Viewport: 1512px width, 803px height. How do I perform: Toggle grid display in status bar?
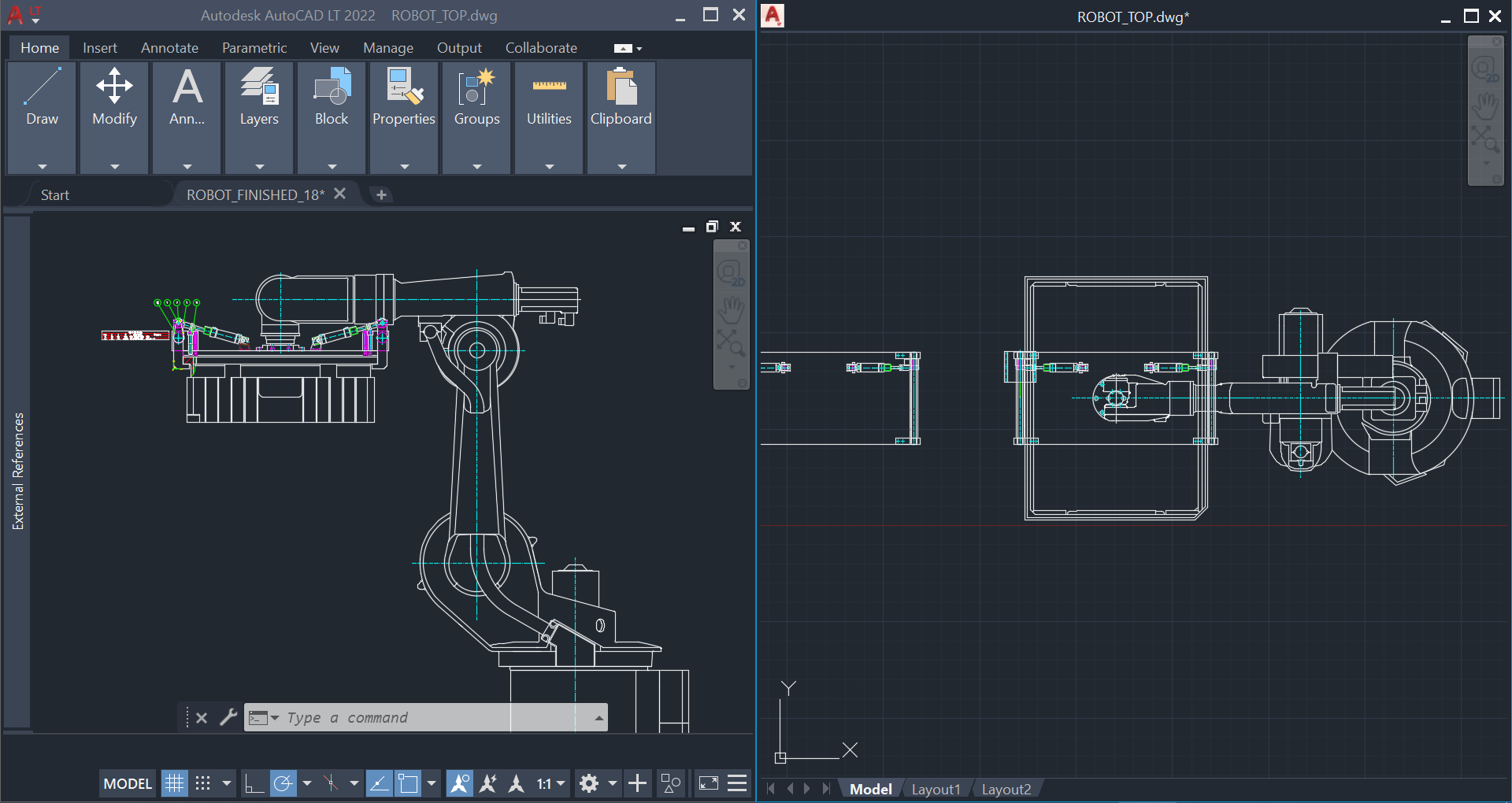click(174, 783)
